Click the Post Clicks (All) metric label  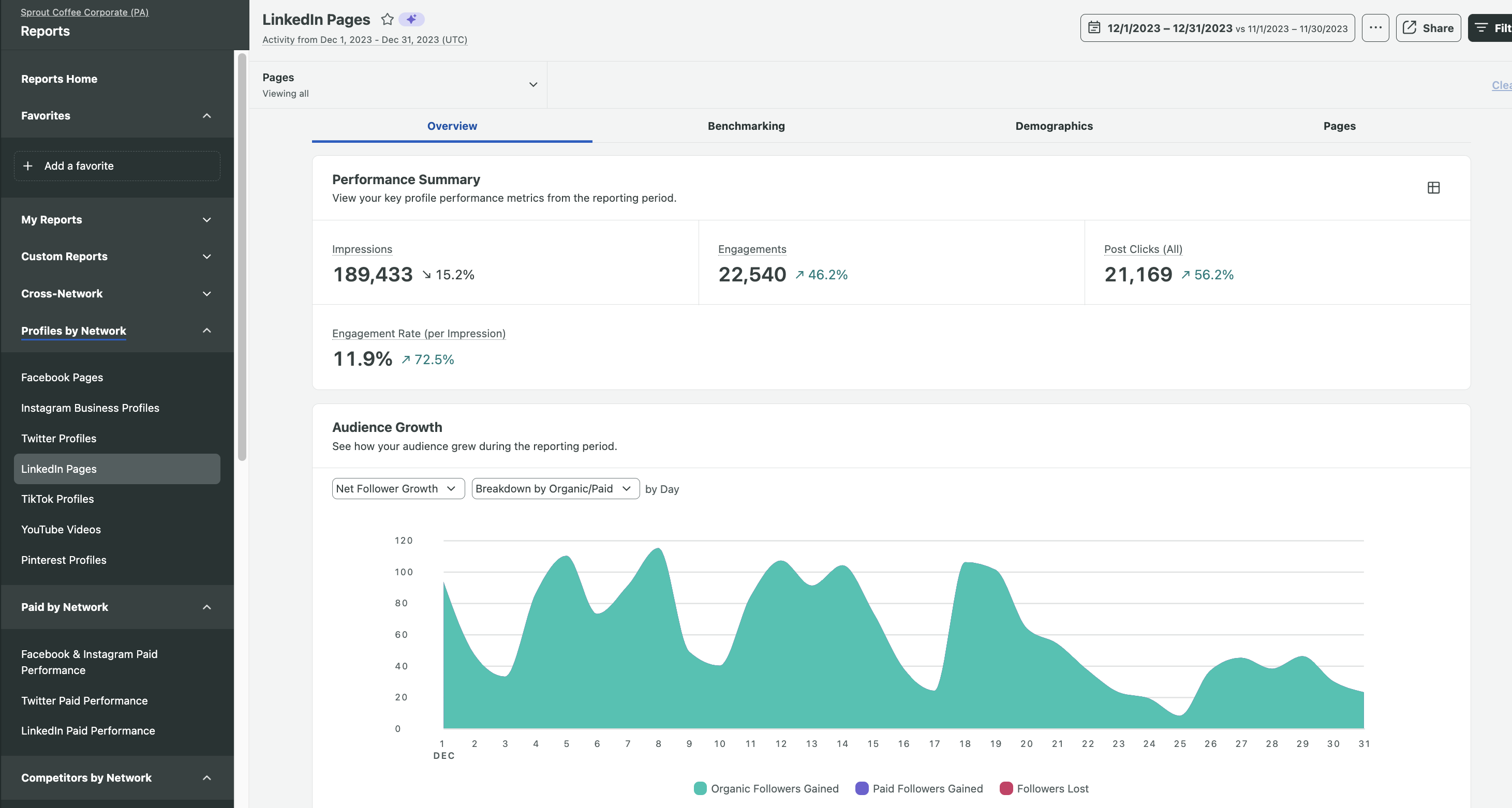coord(1143,249)
